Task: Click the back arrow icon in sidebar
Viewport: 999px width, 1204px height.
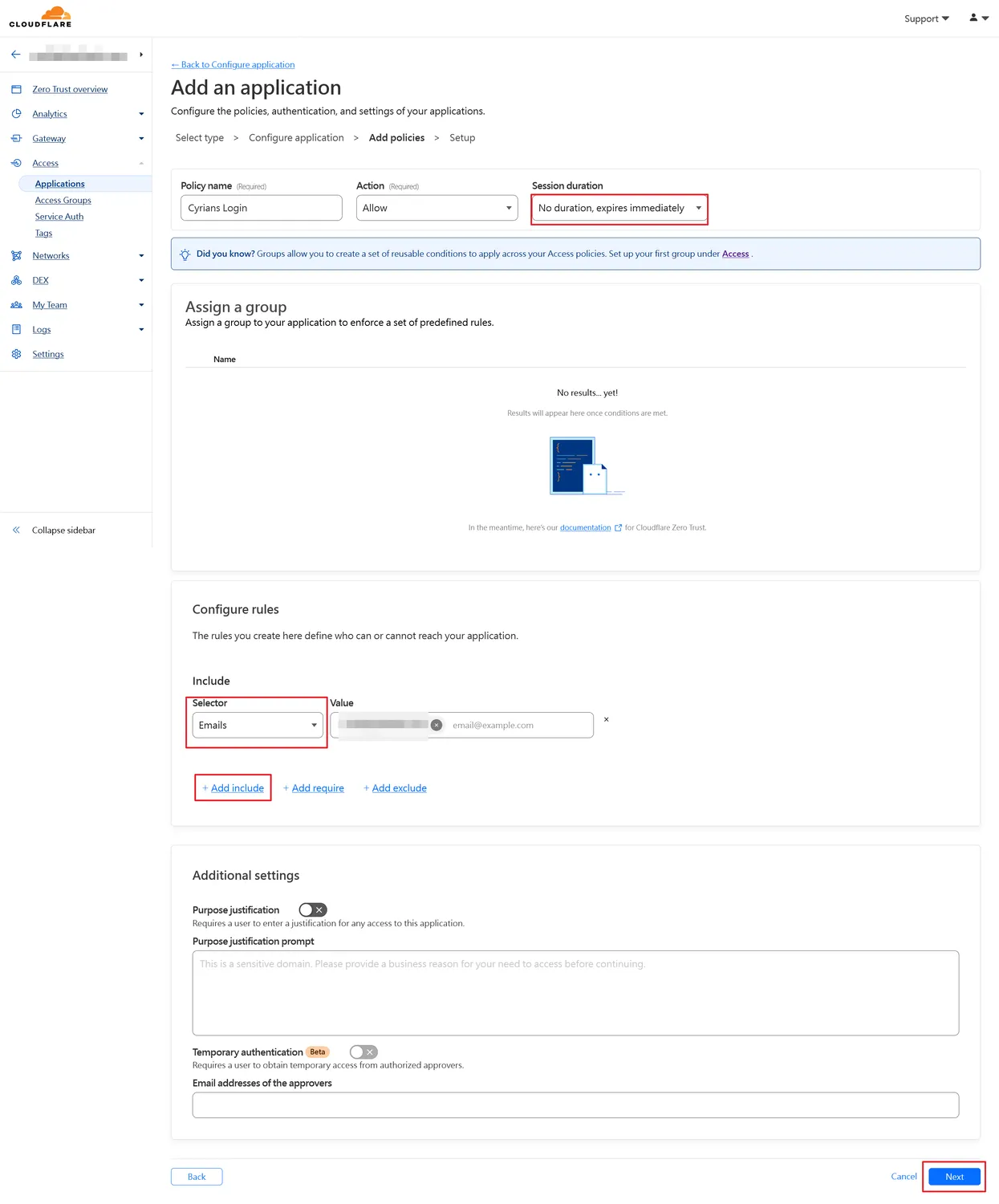Action: 16,55
